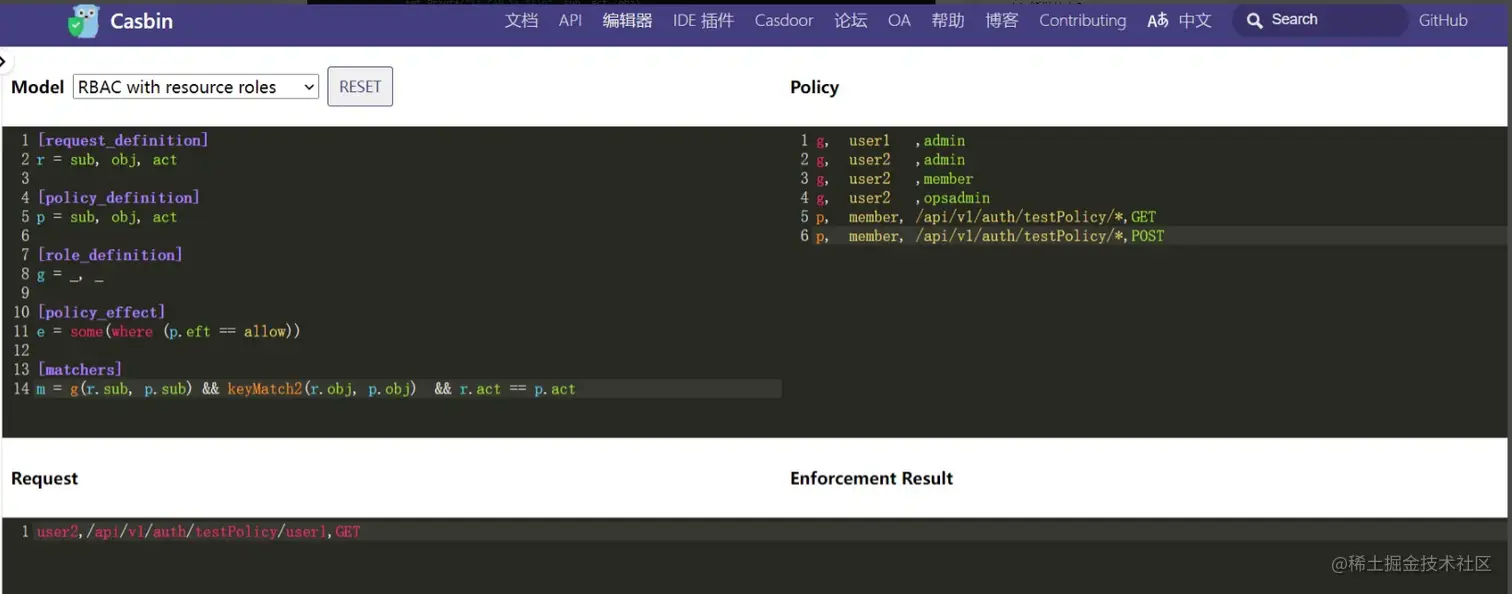
Task: Click the language translate icon
Action: pyautogui.click(x=1157, y=20)
